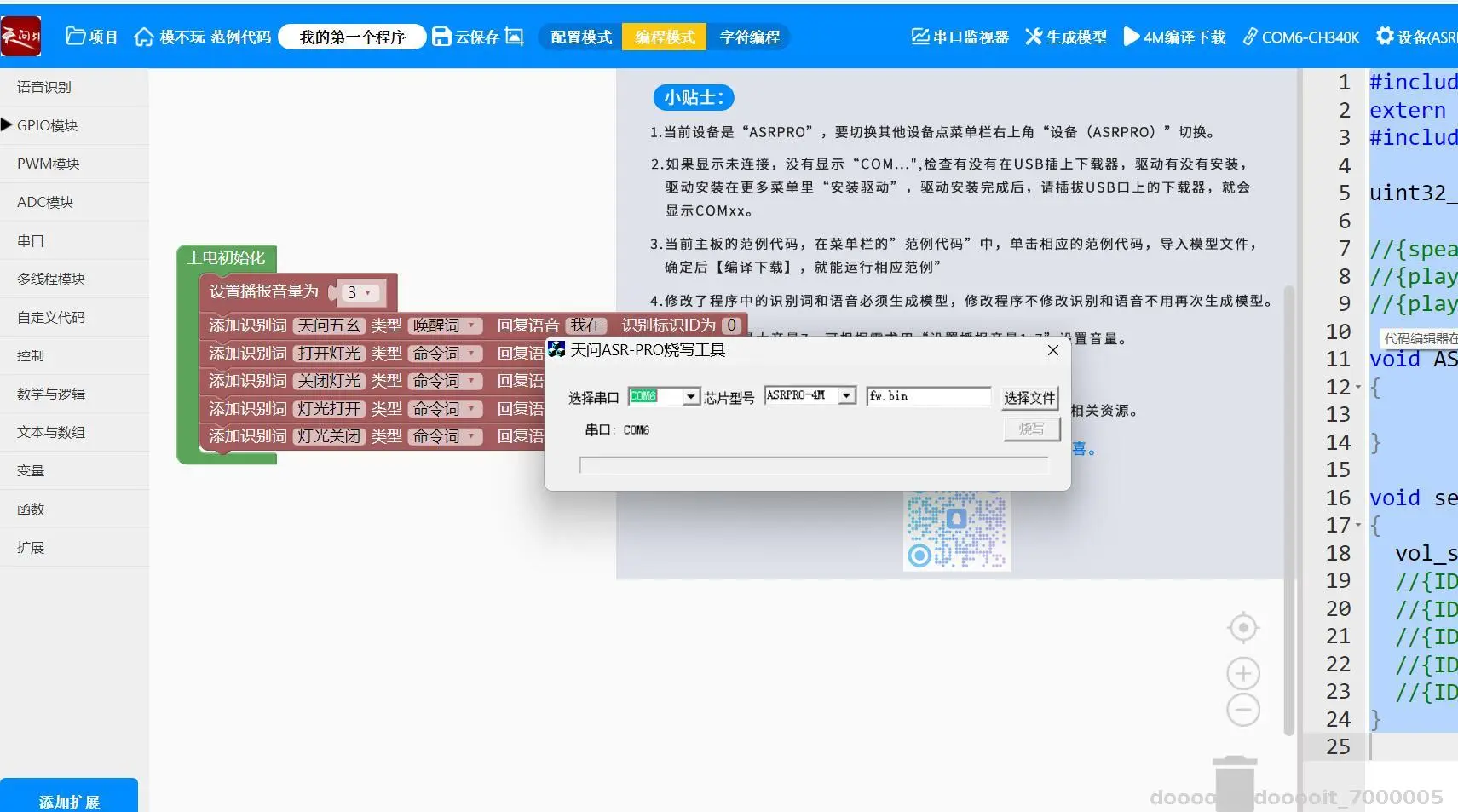The height and width of the screenshot is (812, 1458).
Task: Open the 设置播报音量 volume value dropdown
Action: pyautogui.click(x=361, y=291)
